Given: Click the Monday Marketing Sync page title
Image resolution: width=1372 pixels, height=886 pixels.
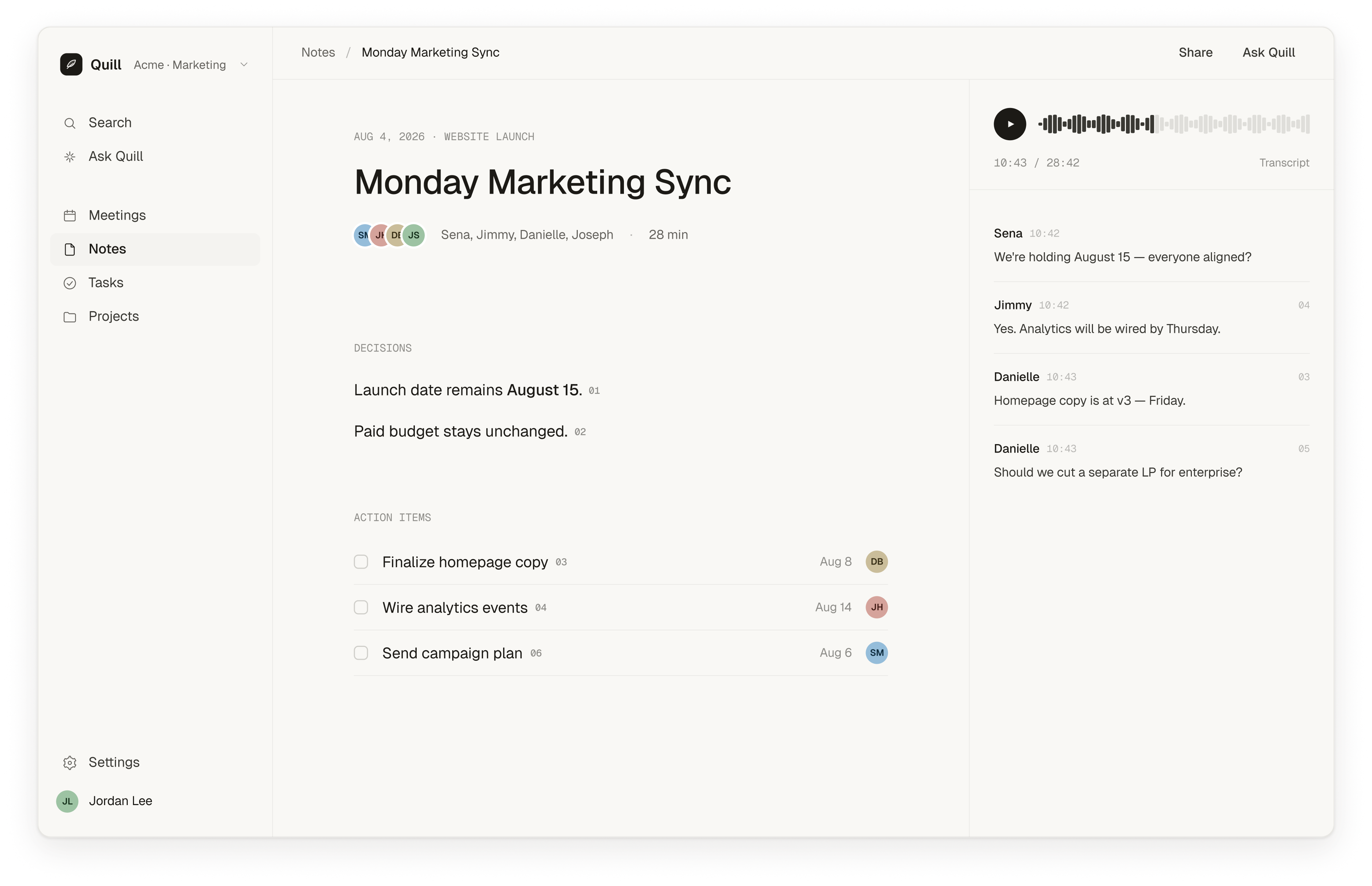Looking at the screenshot, I should (x=542, y=182).
